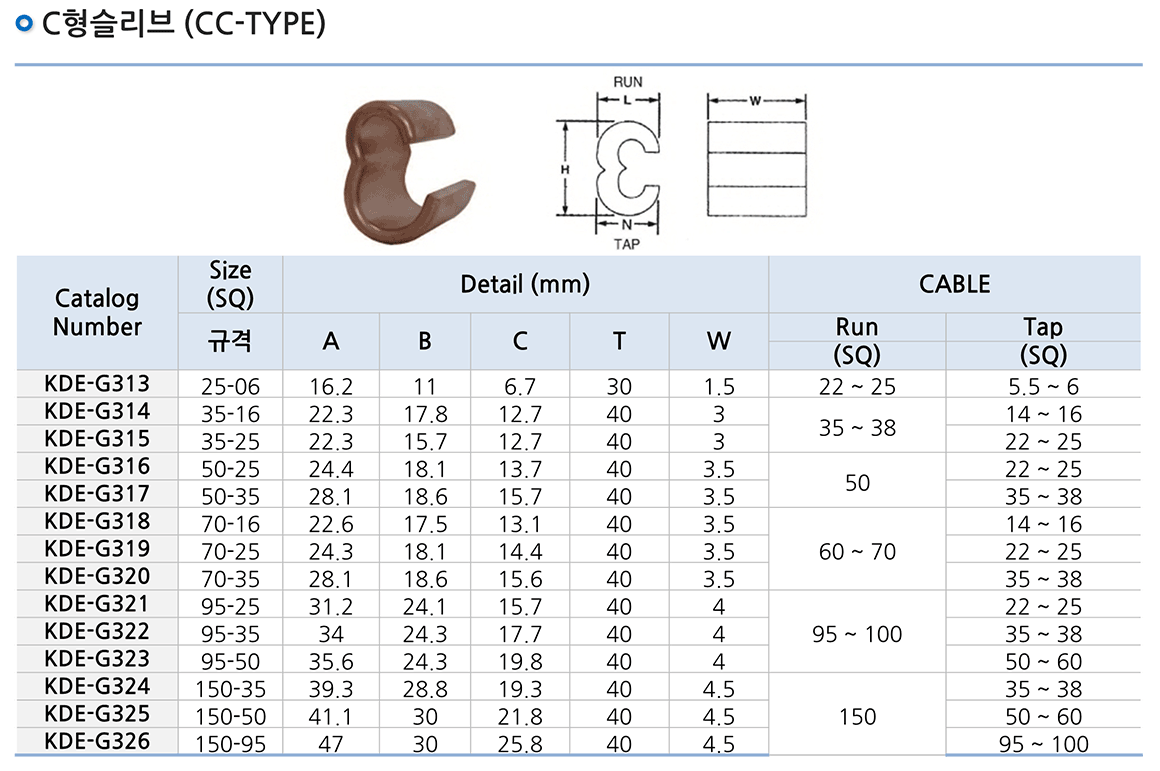This screenshot has width=1160, height=771.
Task: Click the Catalog Number column header
Action: point(97,313)
